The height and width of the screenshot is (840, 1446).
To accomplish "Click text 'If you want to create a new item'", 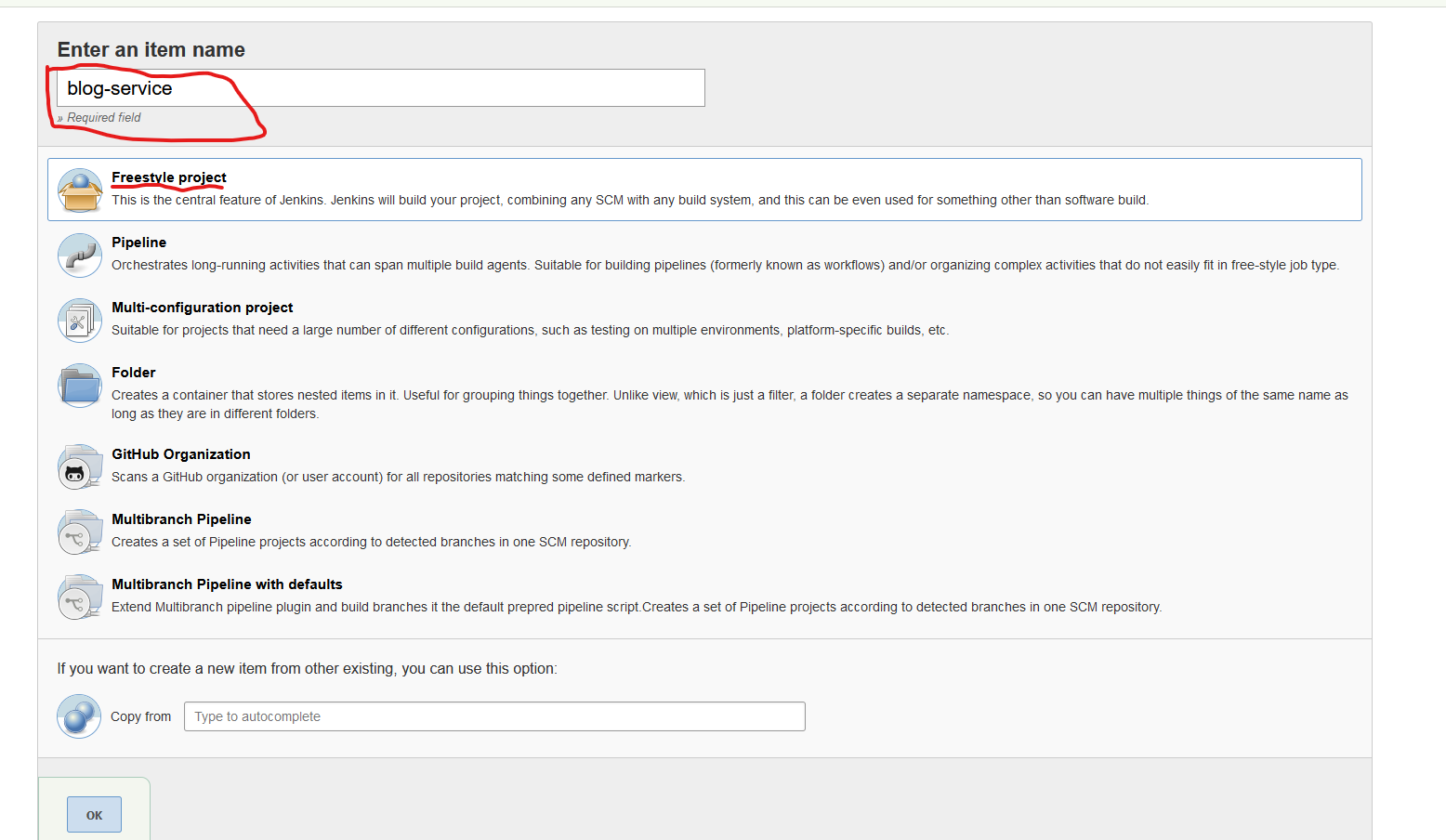I will (308, 668).
